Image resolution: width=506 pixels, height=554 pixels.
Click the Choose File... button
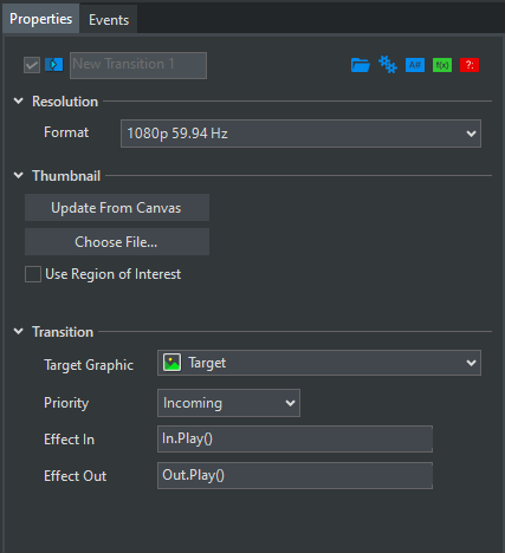pyautogui.click(x=117, y=242)
